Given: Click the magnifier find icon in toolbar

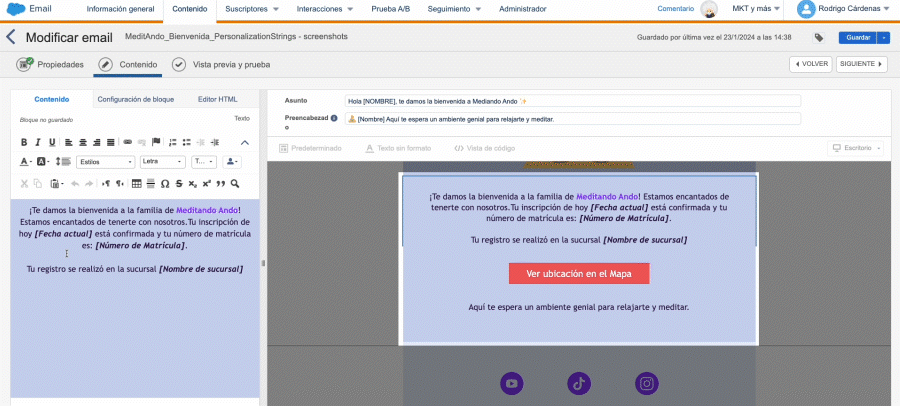Looking at the screenshot, I should (x=235, y=184).
